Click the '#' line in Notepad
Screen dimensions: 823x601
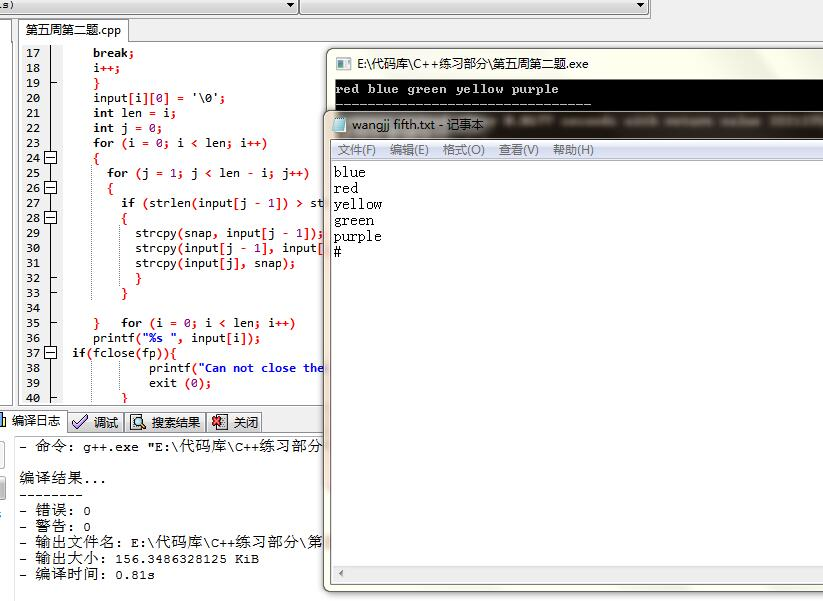coord(337,252)
